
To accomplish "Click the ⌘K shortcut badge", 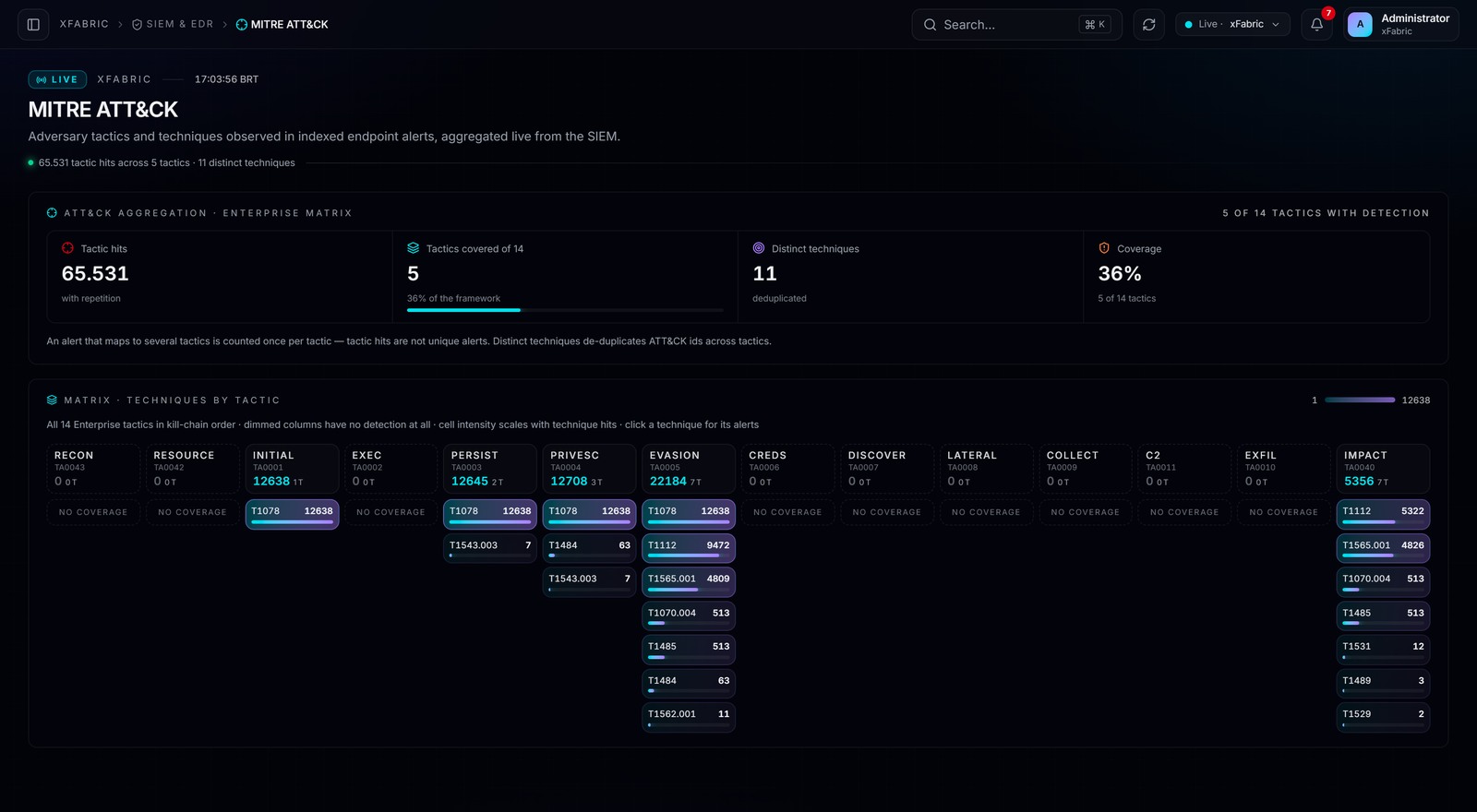I will click(x=1095, y=25).
